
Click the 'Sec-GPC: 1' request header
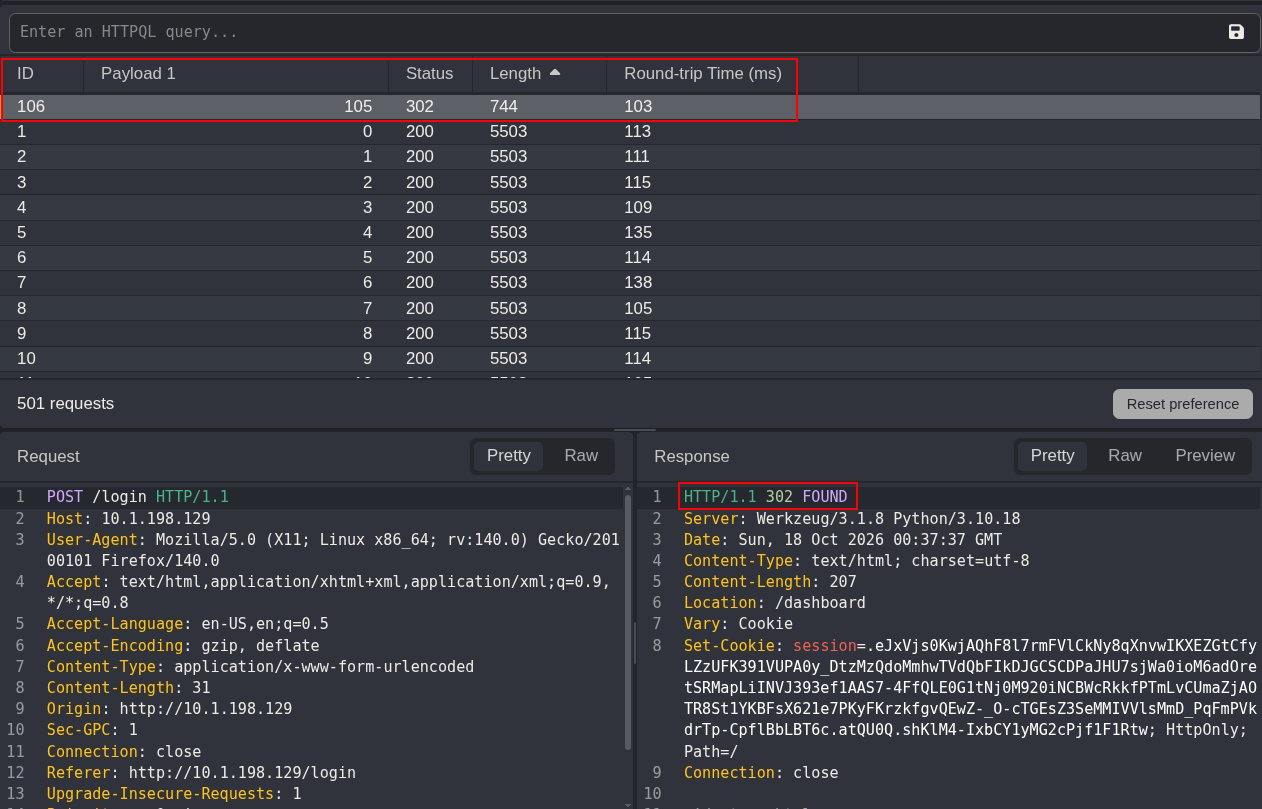point(92,730)
